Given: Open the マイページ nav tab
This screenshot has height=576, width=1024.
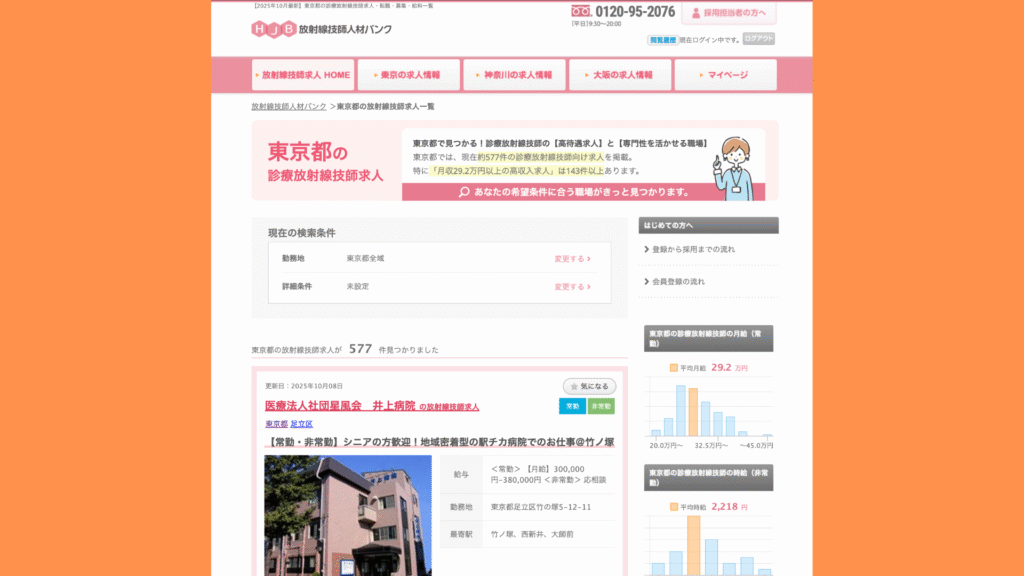Looking at the screenshot, I should [x=725, y=75].
